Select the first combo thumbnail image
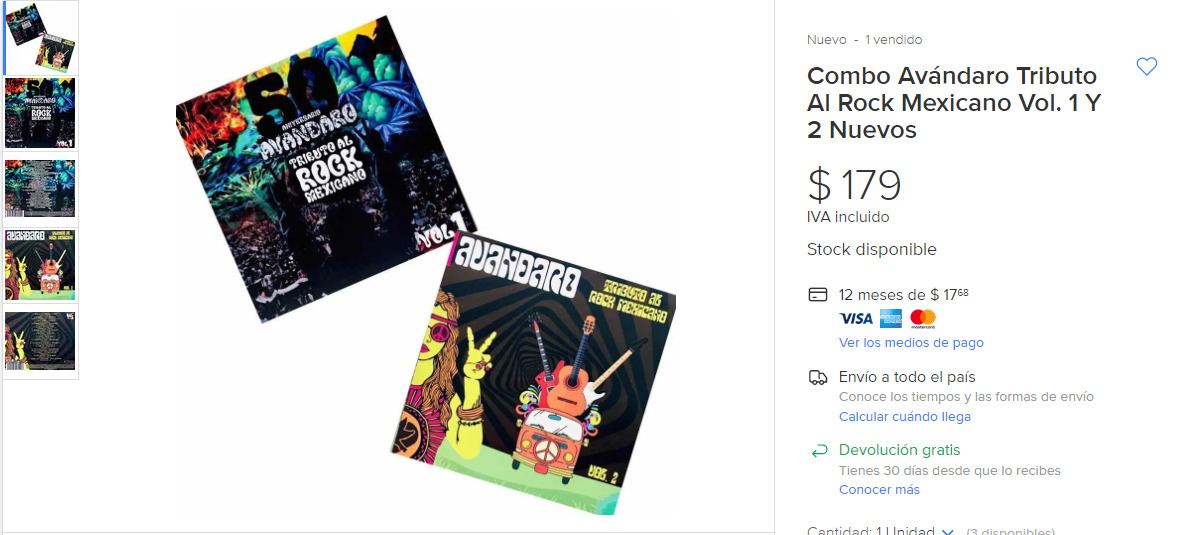1189x535 pixels. [x=40, y=38]
